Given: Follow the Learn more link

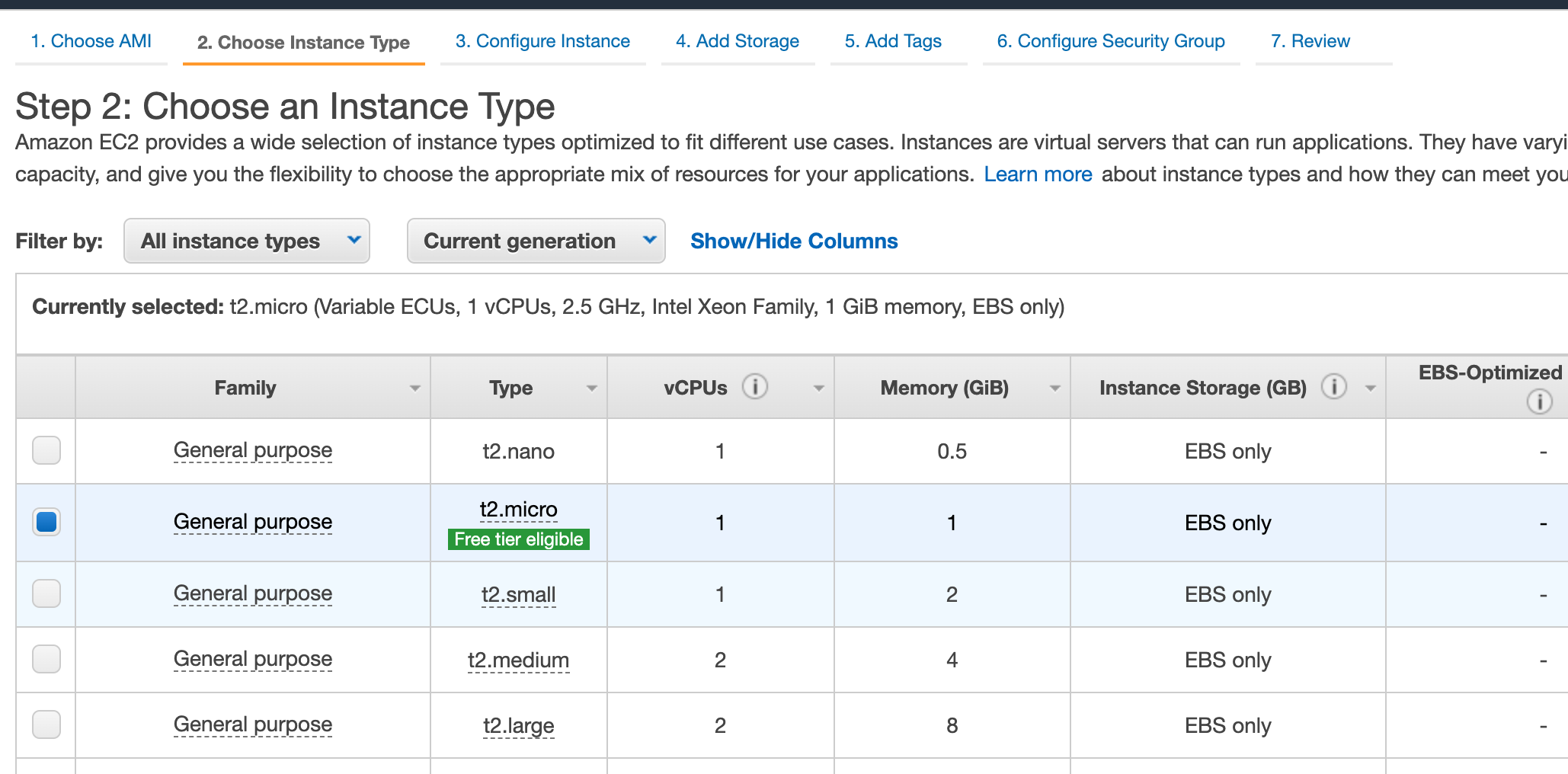Looking at the screenshot, I should point(1038,174).
